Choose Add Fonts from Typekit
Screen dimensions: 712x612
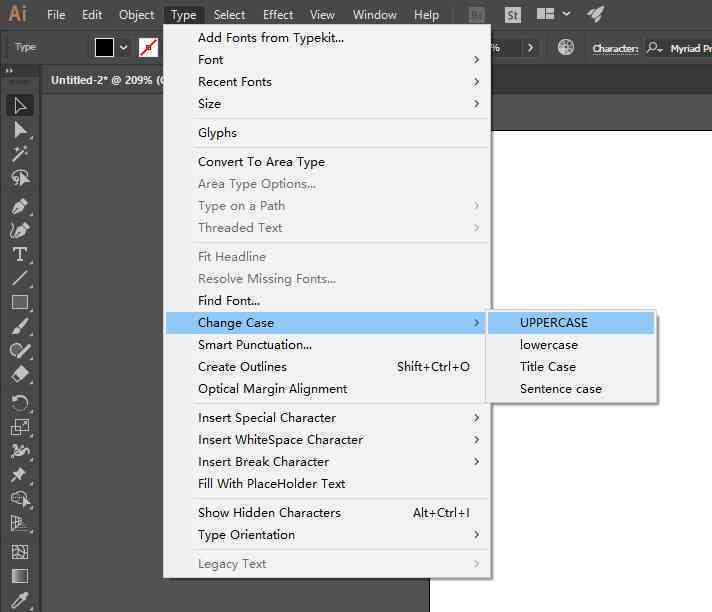pyautogui.click(x=327, y=38)
